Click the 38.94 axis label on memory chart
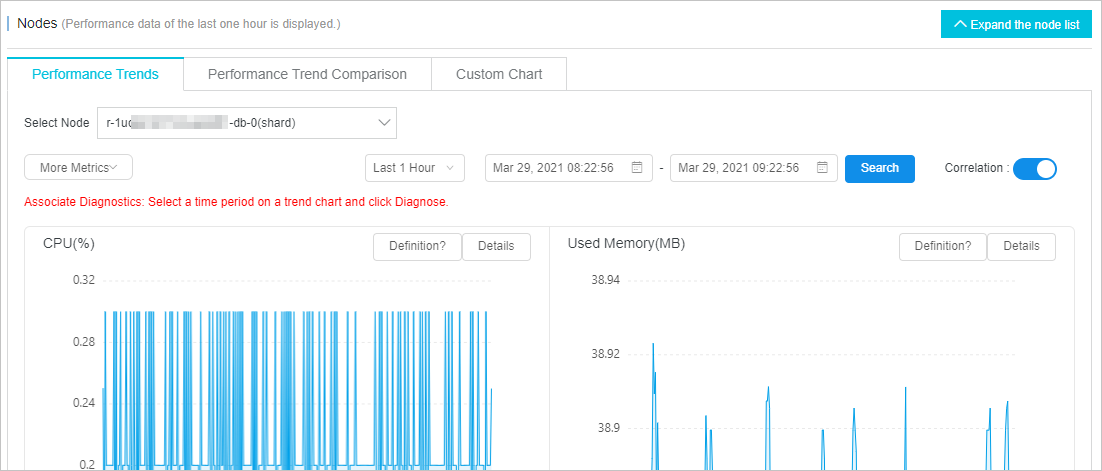This screenshot has width=1102, height=471. pyautogui.click(x=606, y=280)
